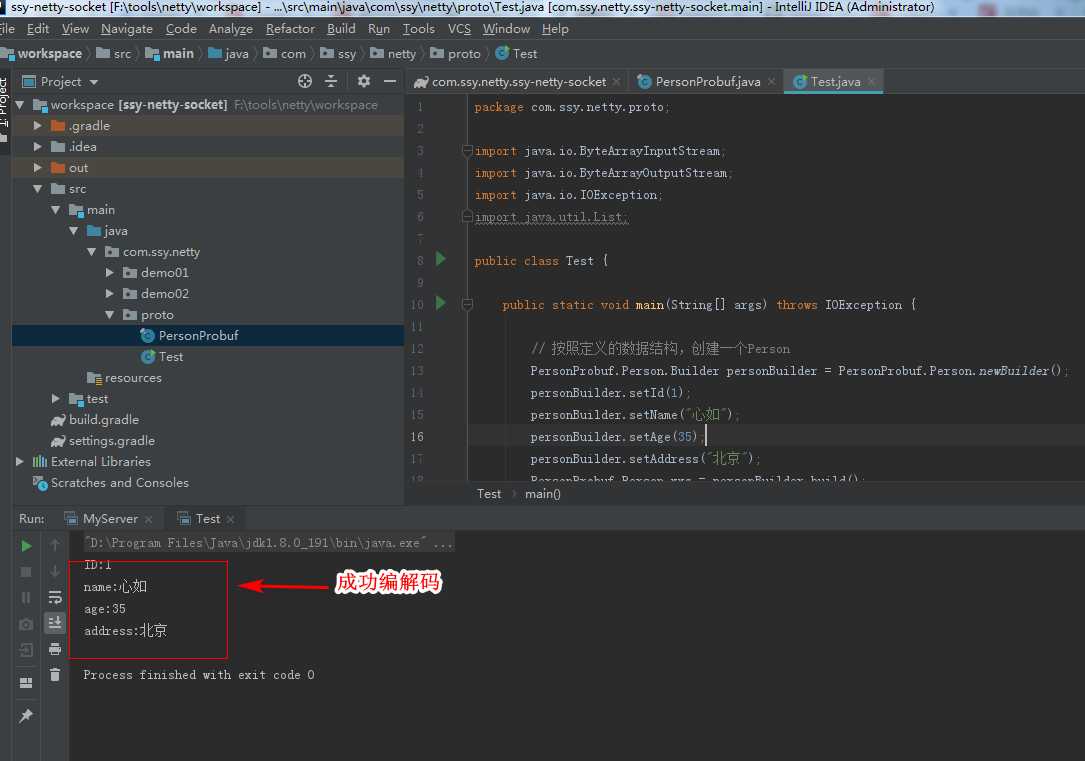Image resolution: width=1085 pixels, height=761 pixels.
Task: Select PersonProbuf class in project tree
Action: click(198, 336)
